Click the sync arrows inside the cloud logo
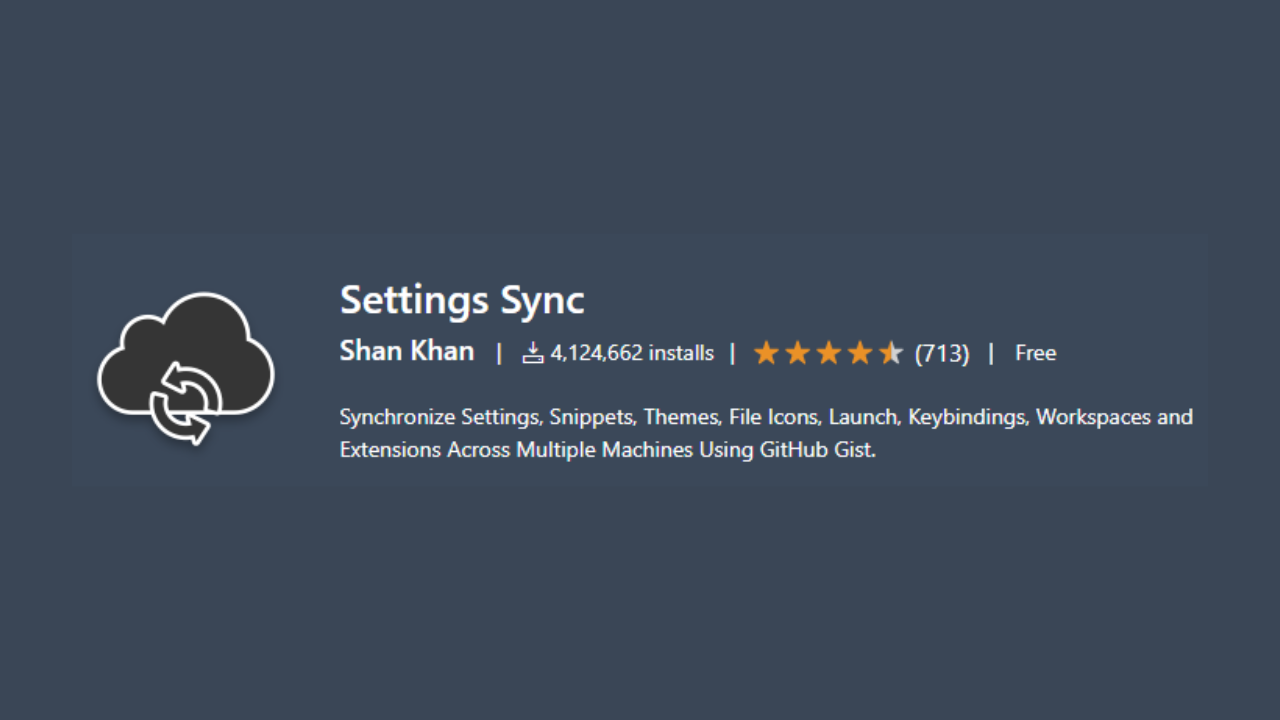Viewport: 1280px width, 720px height. point(186,403)
